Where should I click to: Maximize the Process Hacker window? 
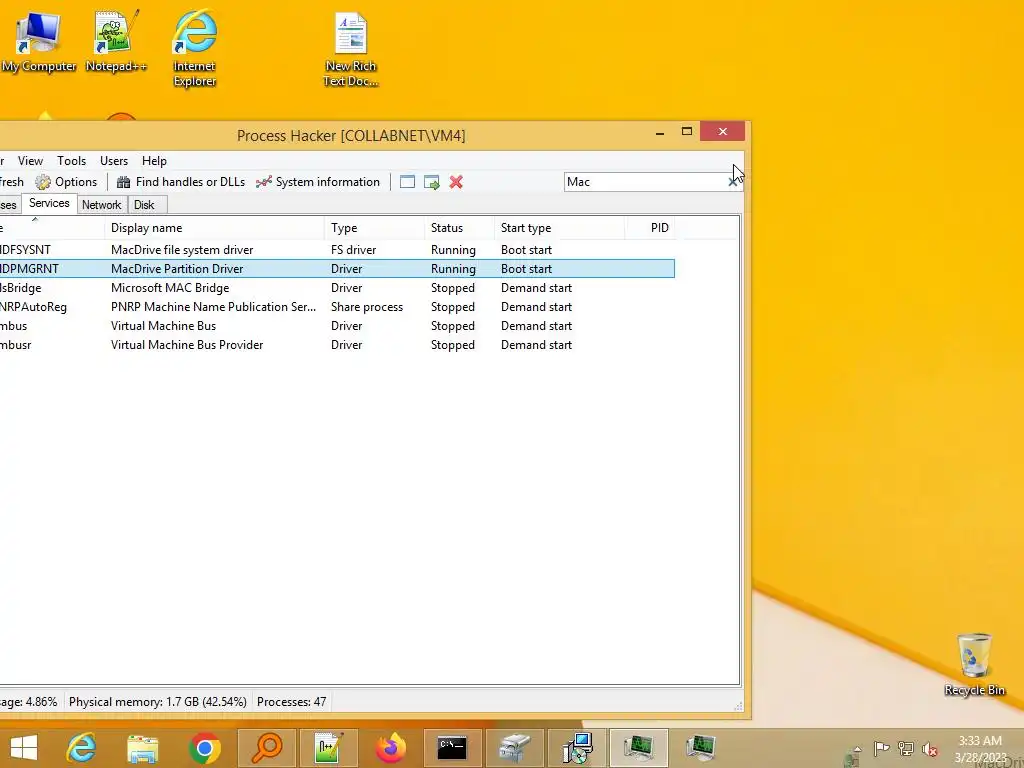(687, 132)
